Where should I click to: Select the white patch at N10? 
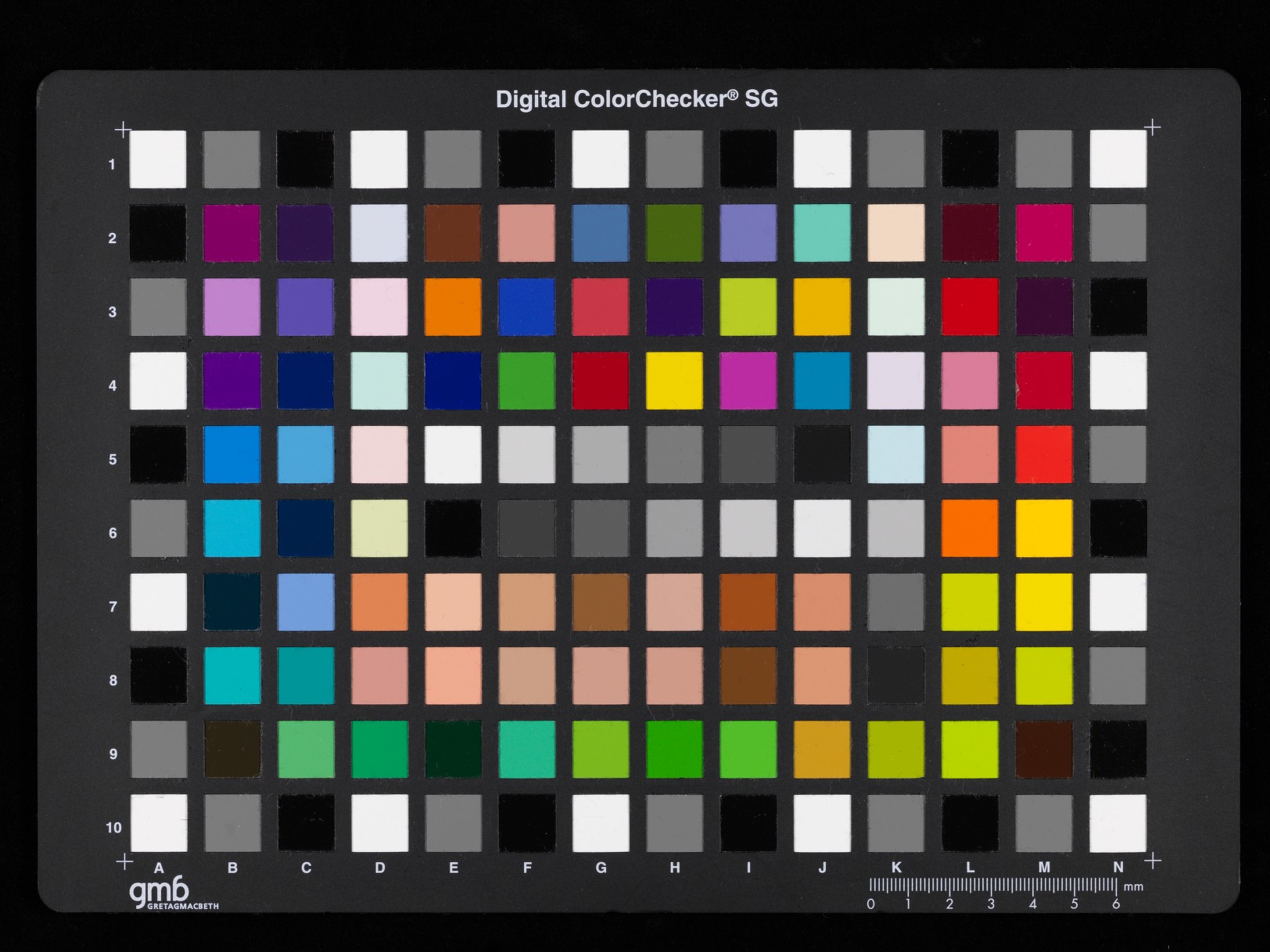1118,823
